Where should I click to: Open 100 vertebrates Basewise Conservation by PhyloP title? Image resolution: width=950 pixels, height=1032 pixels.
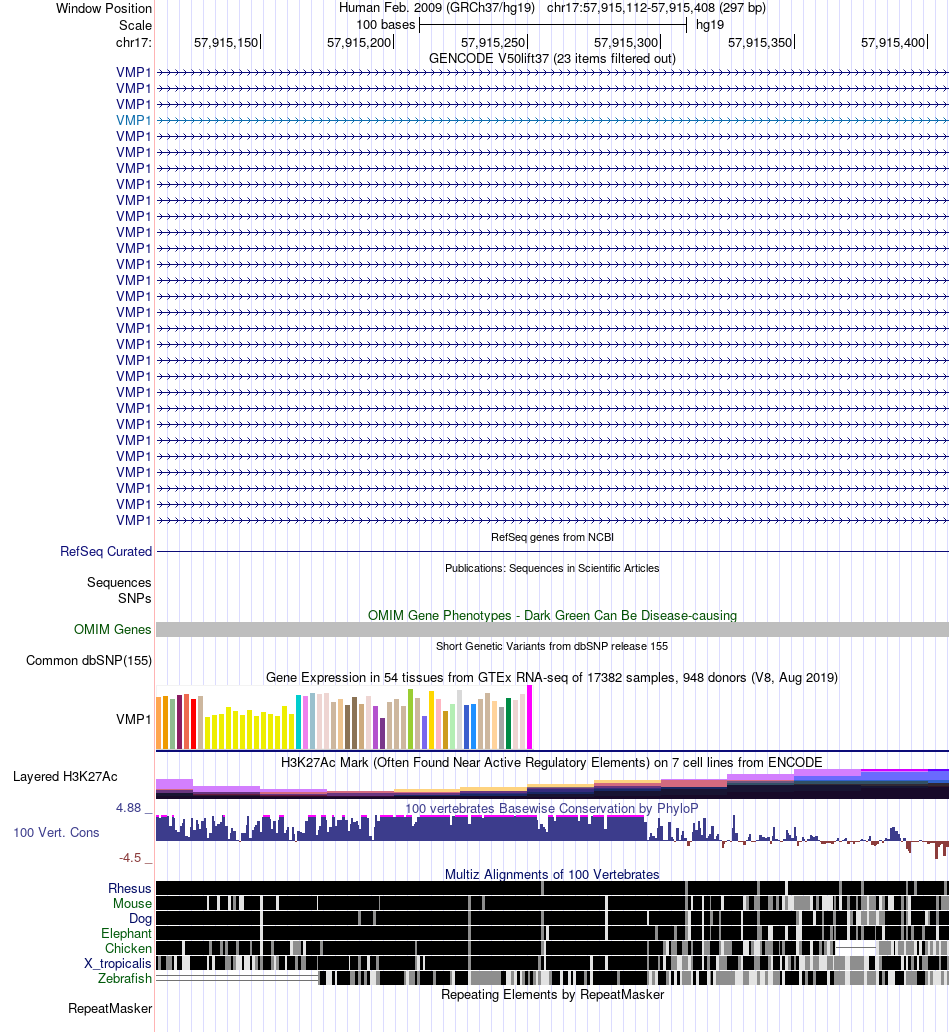pyautogui.click(x=552, y=808)
